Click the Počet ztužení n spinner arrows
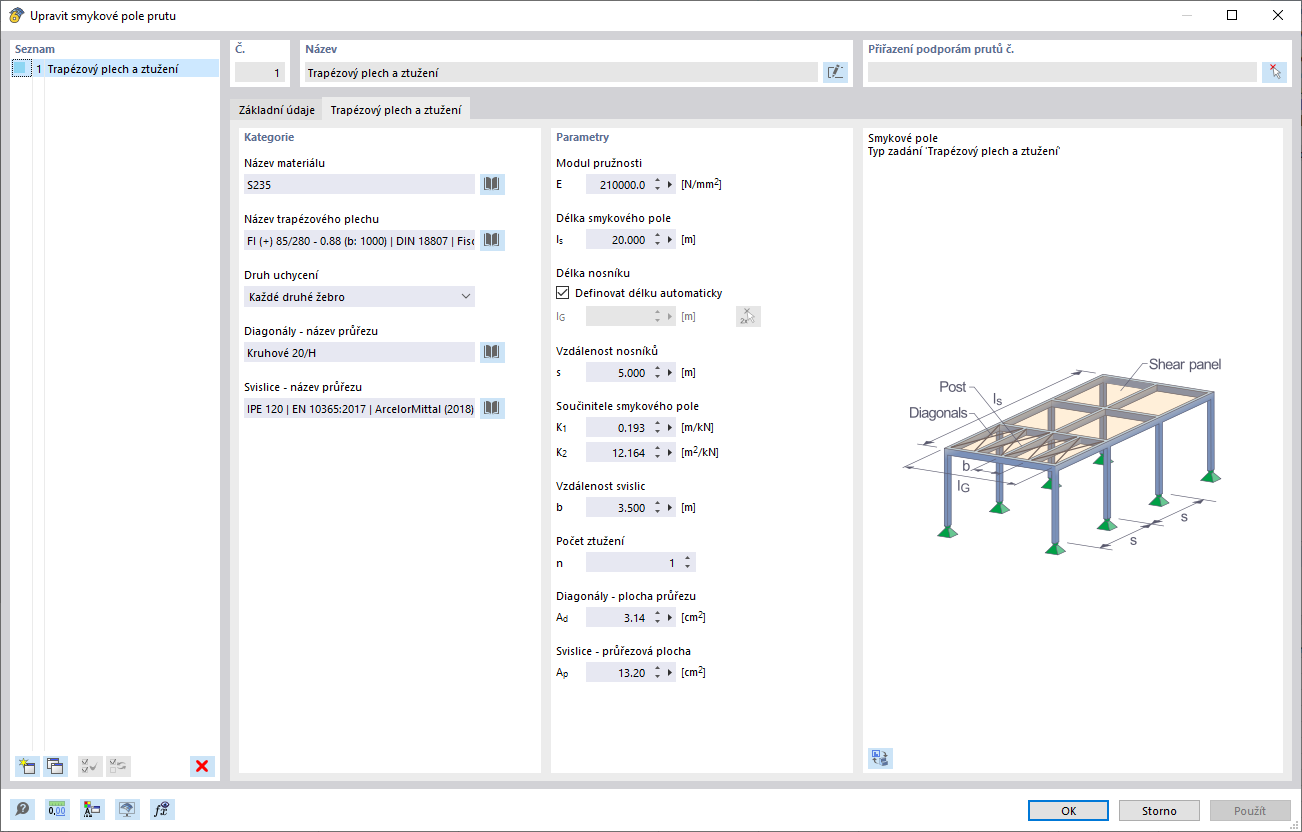Screen dimensions: 1302x832 (688, 563)
